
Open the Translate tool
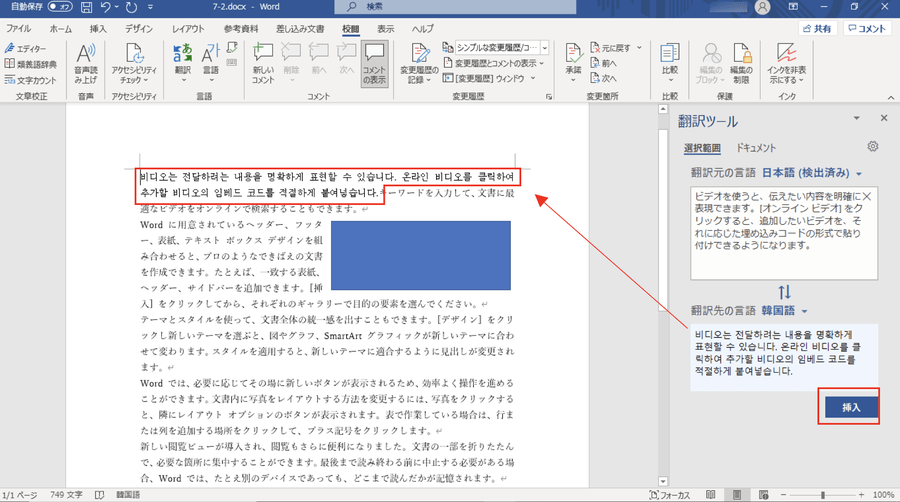coord(183,64)
